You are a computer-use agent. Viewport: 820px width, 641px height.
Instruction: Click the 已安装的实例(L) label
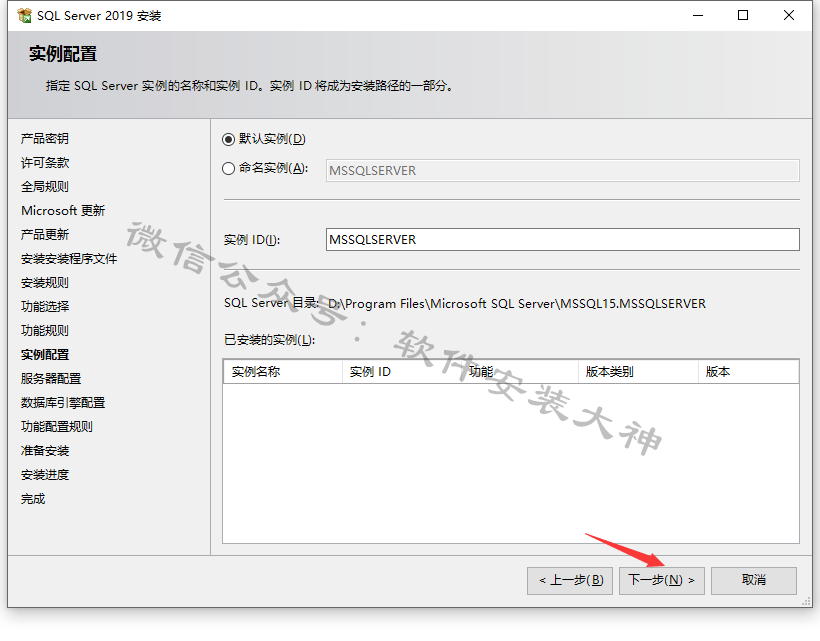(269, 340)
